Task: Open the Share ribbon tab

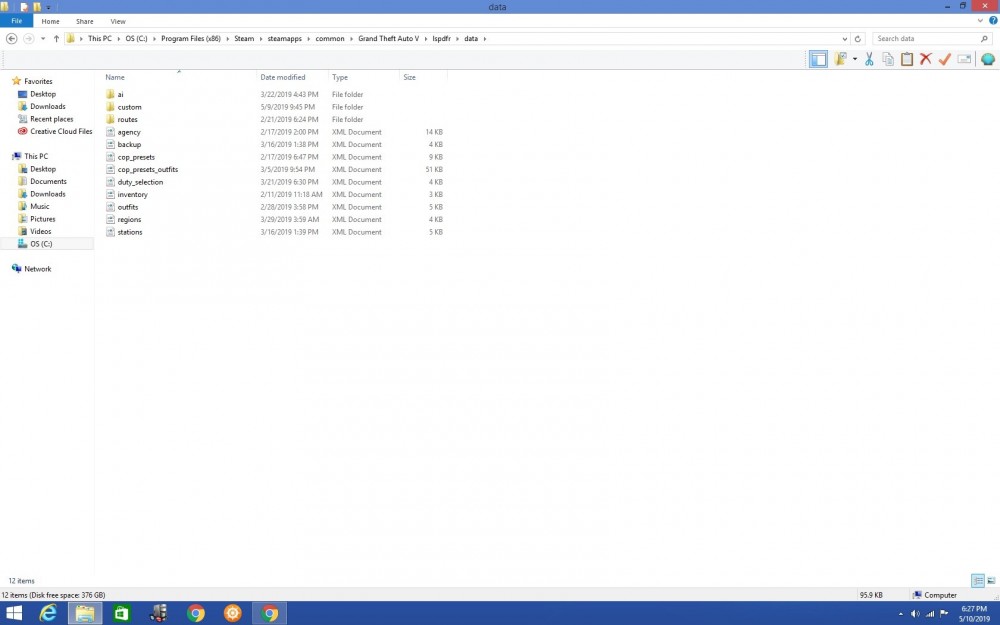Action: tap(85, 21)
